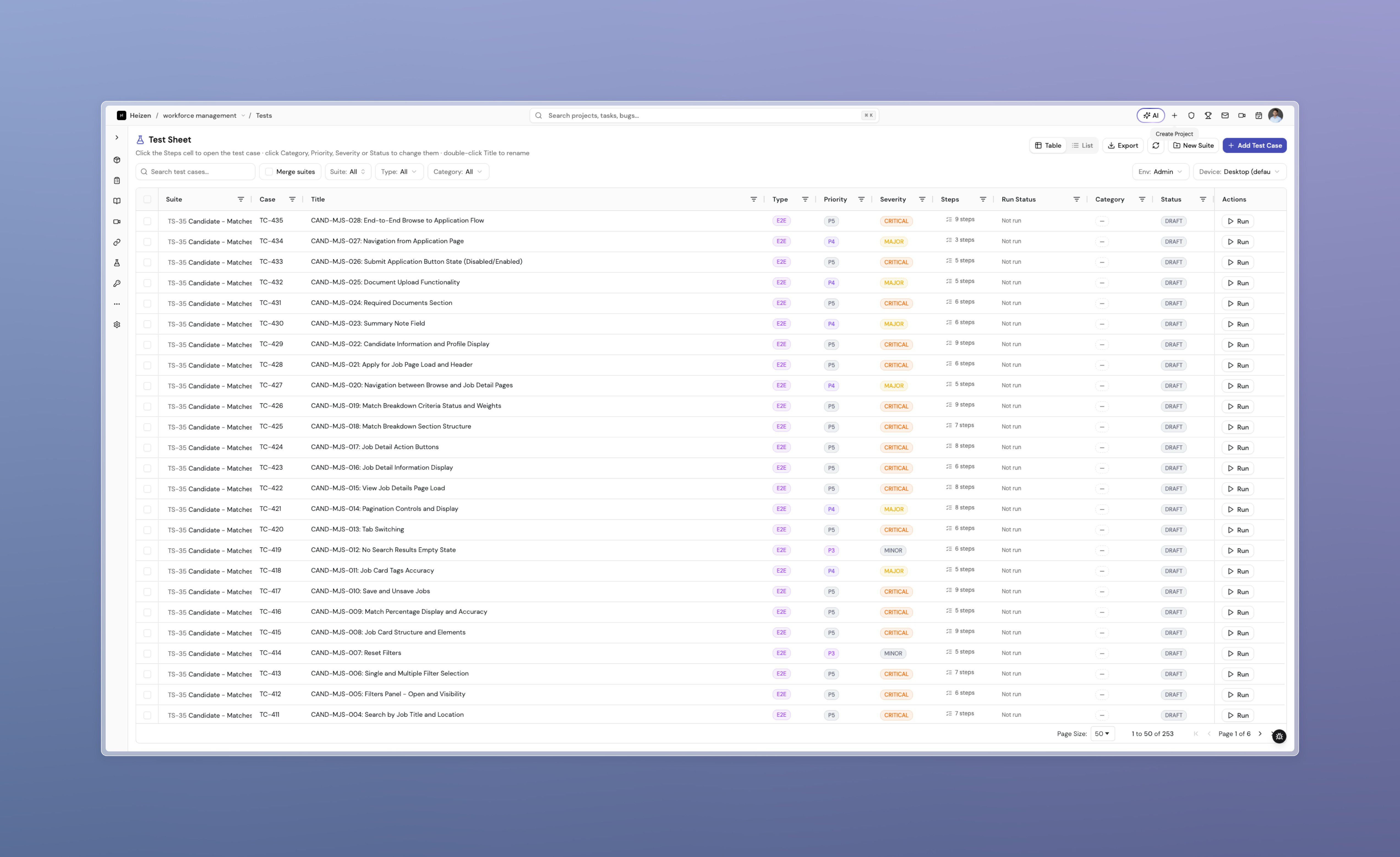Click the New Suite button

pyautogui.click(x=1193, y=145)
